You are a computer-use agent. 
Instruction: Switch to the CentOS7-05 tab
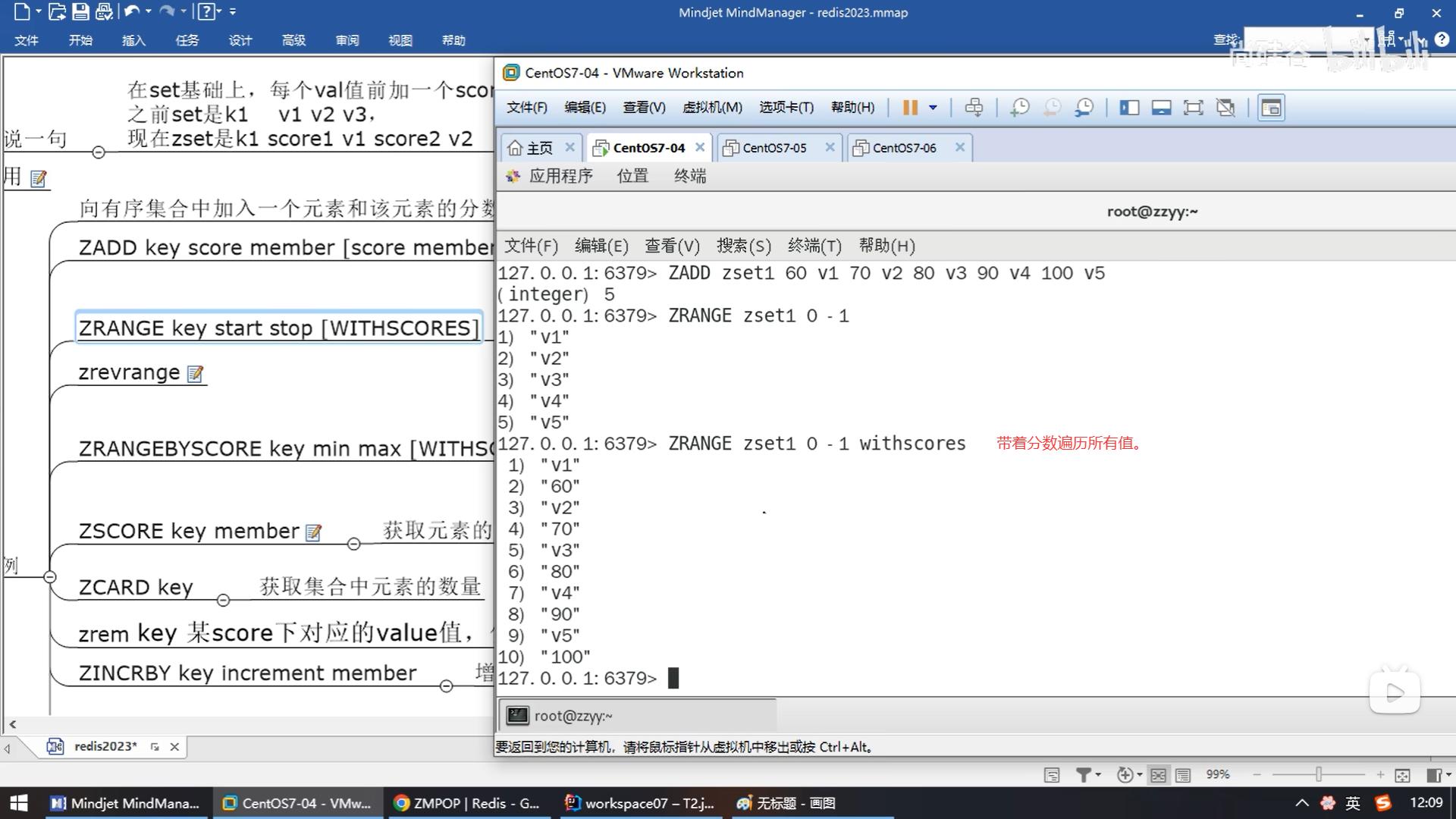pyautogui.click(x=773, y=148)
